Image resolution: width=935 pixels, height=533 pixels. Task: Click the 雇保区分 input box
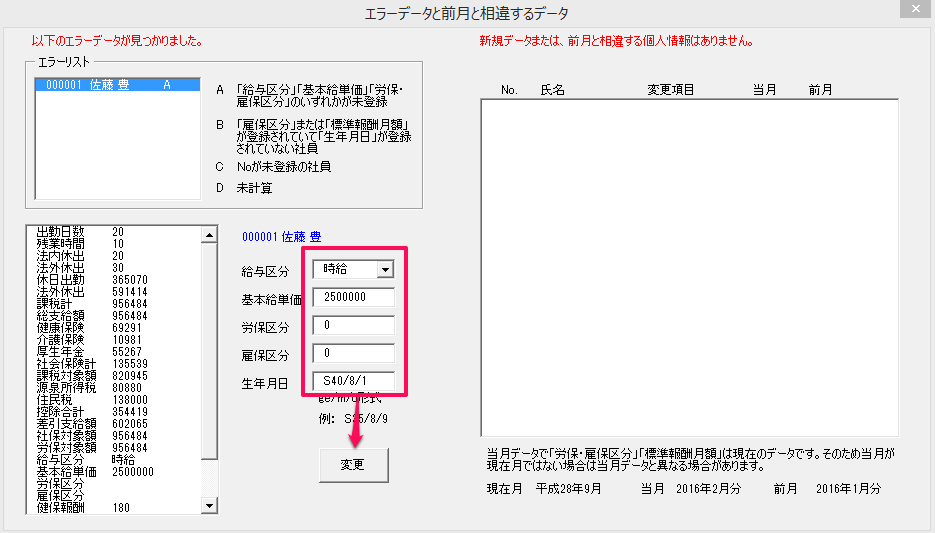353,353
